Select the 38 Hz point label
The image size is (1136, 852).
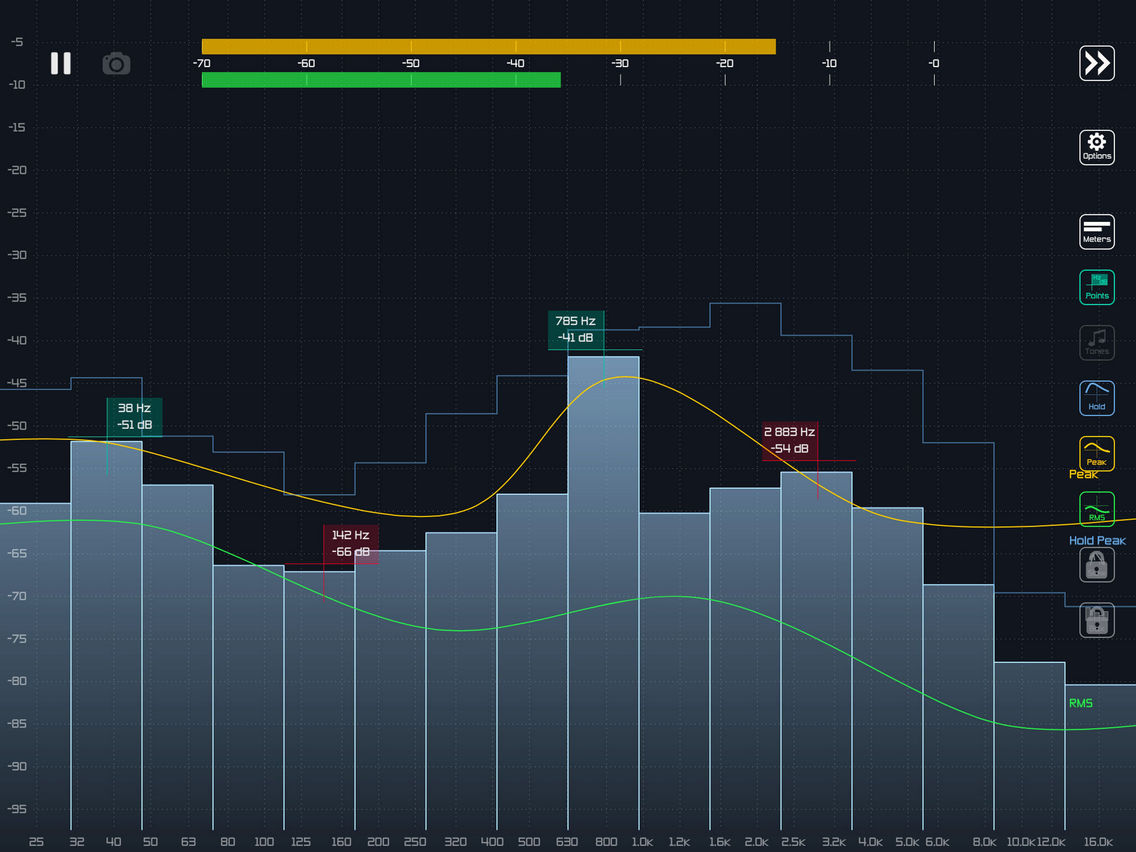point(134,416)
